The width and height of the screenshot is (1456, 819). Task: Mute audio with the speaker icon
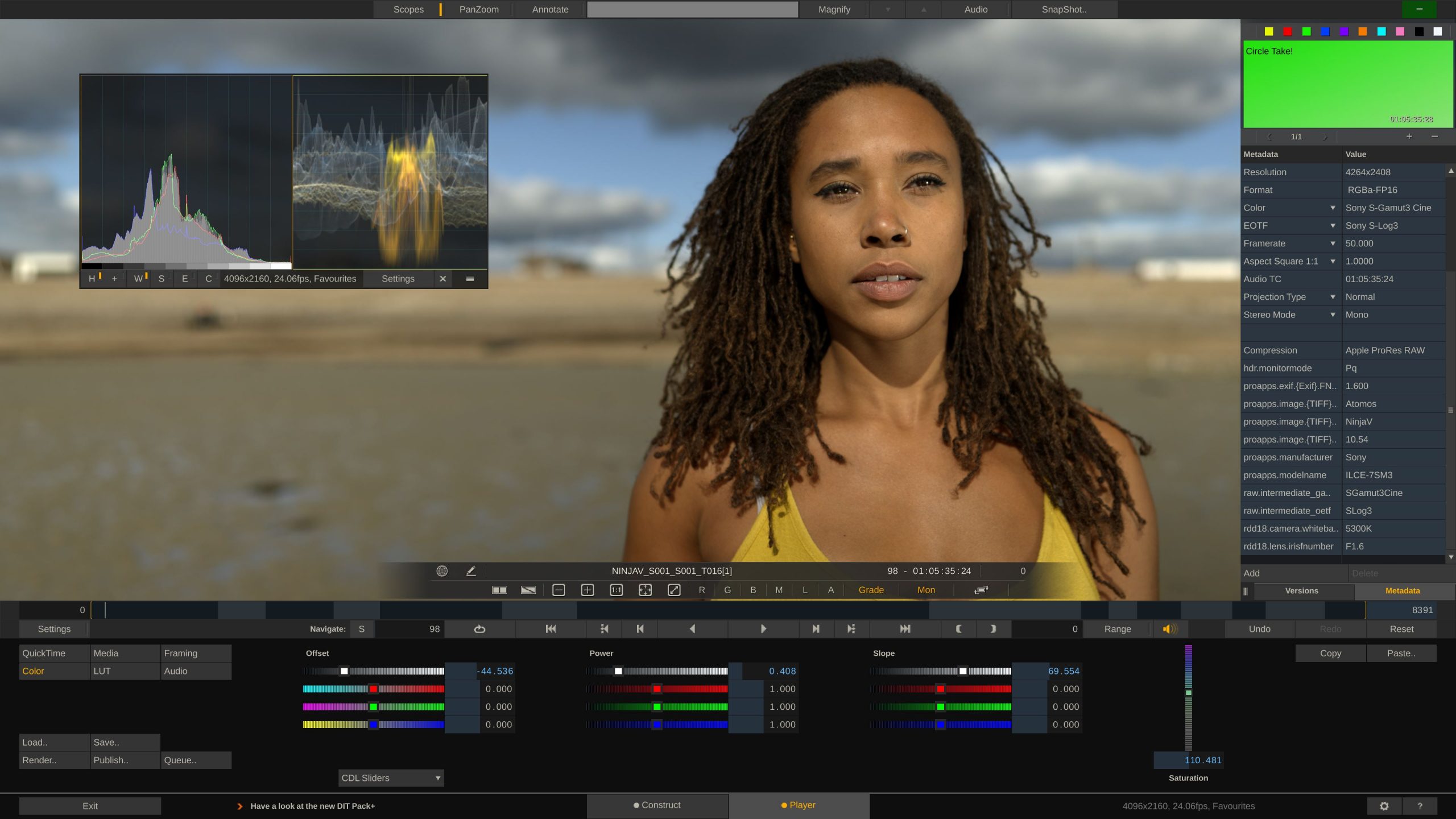1169,629
